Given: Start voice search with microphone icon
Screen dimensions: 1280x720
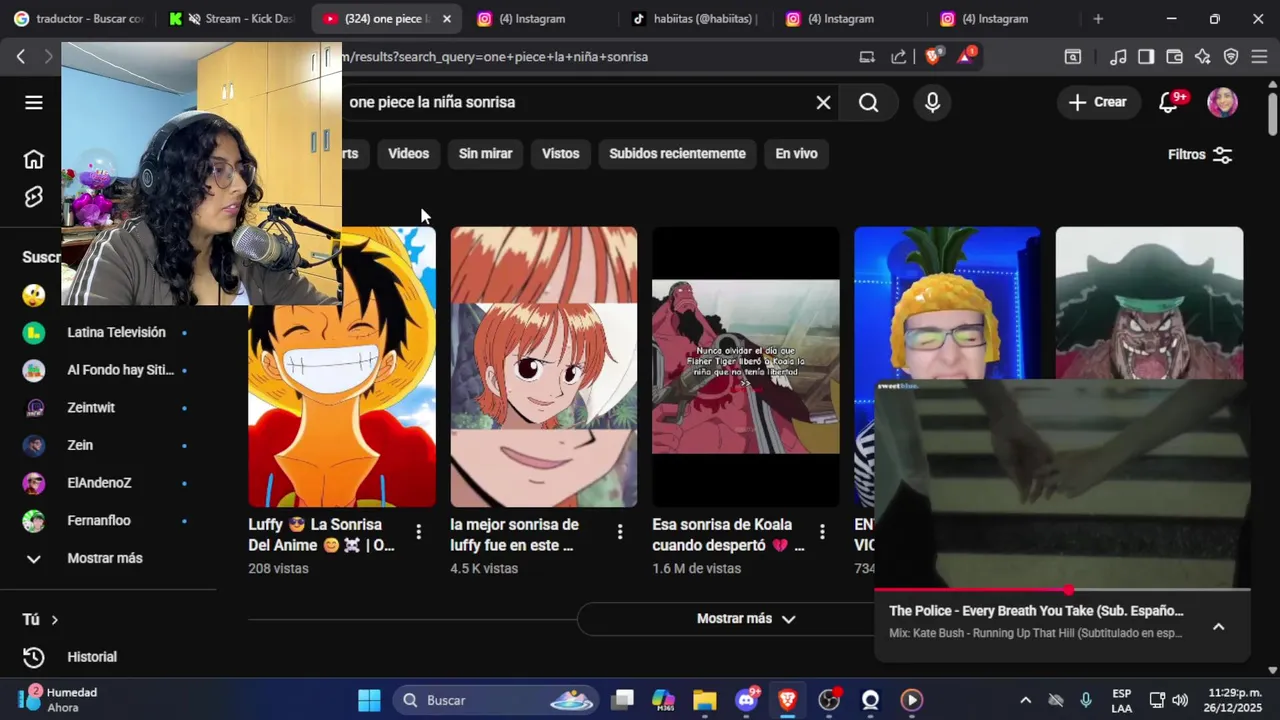Looking at the screenshot, I should (932, 102).
